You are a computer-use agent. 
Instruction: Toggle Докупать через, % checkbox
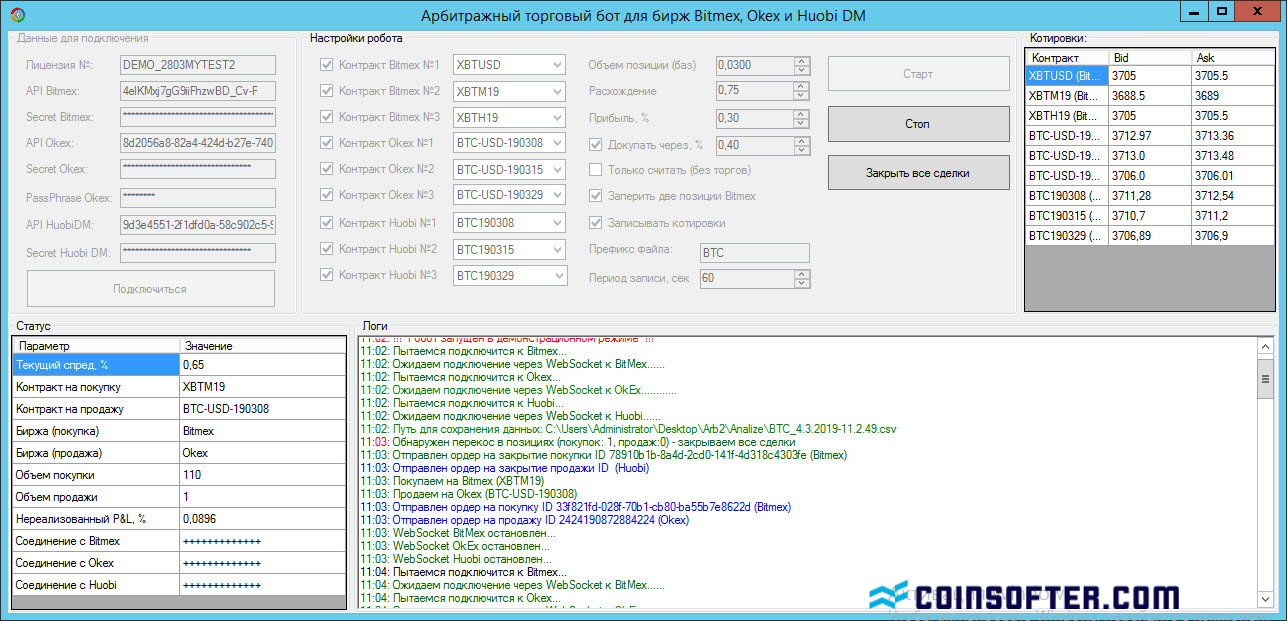pyautogui.click(x=597, y=145)
